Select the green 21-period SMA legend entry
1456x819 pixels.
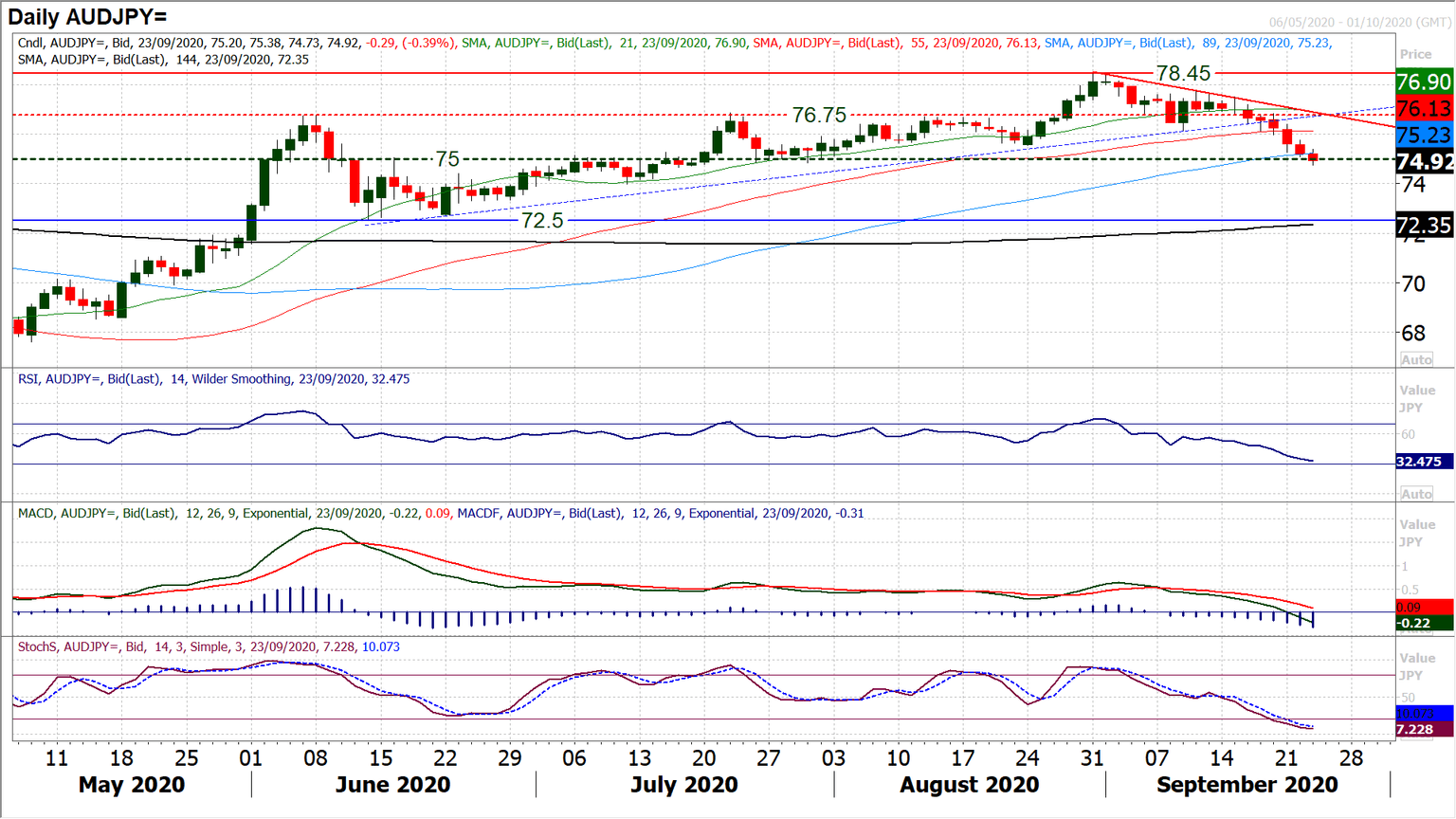click(x=531, y=43)
